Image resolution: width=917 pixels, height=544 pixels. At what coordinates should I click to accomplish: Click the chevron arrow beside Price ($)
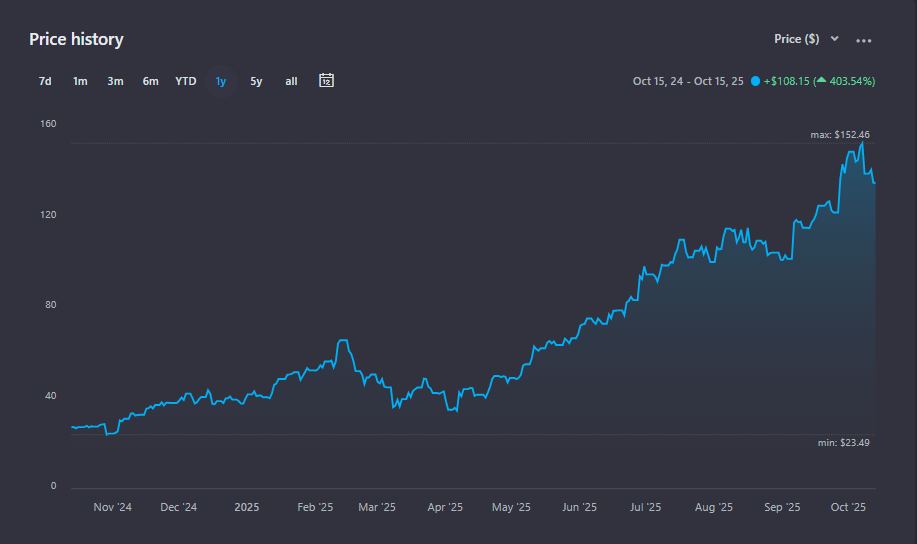[834, 39]
